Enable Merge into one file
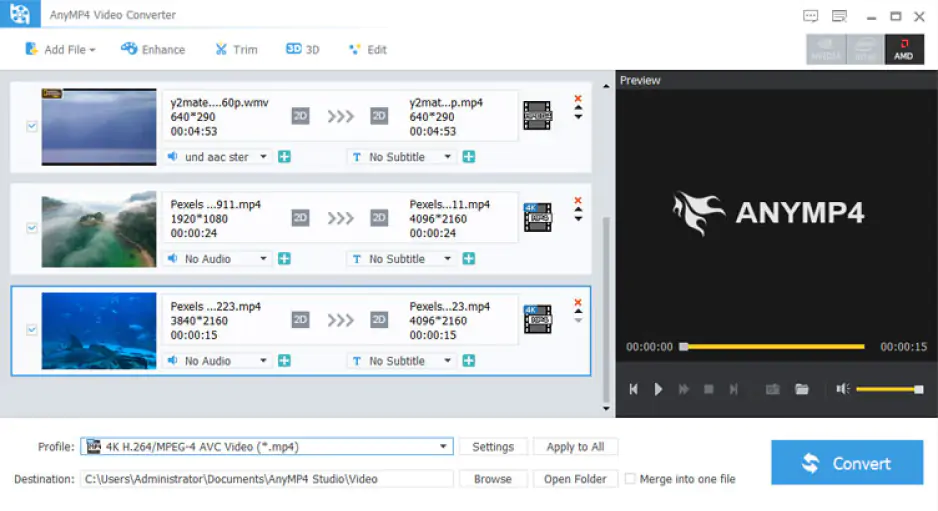Image resolution: width=938 pixels, height=511 pixels. tap(630, 479)
